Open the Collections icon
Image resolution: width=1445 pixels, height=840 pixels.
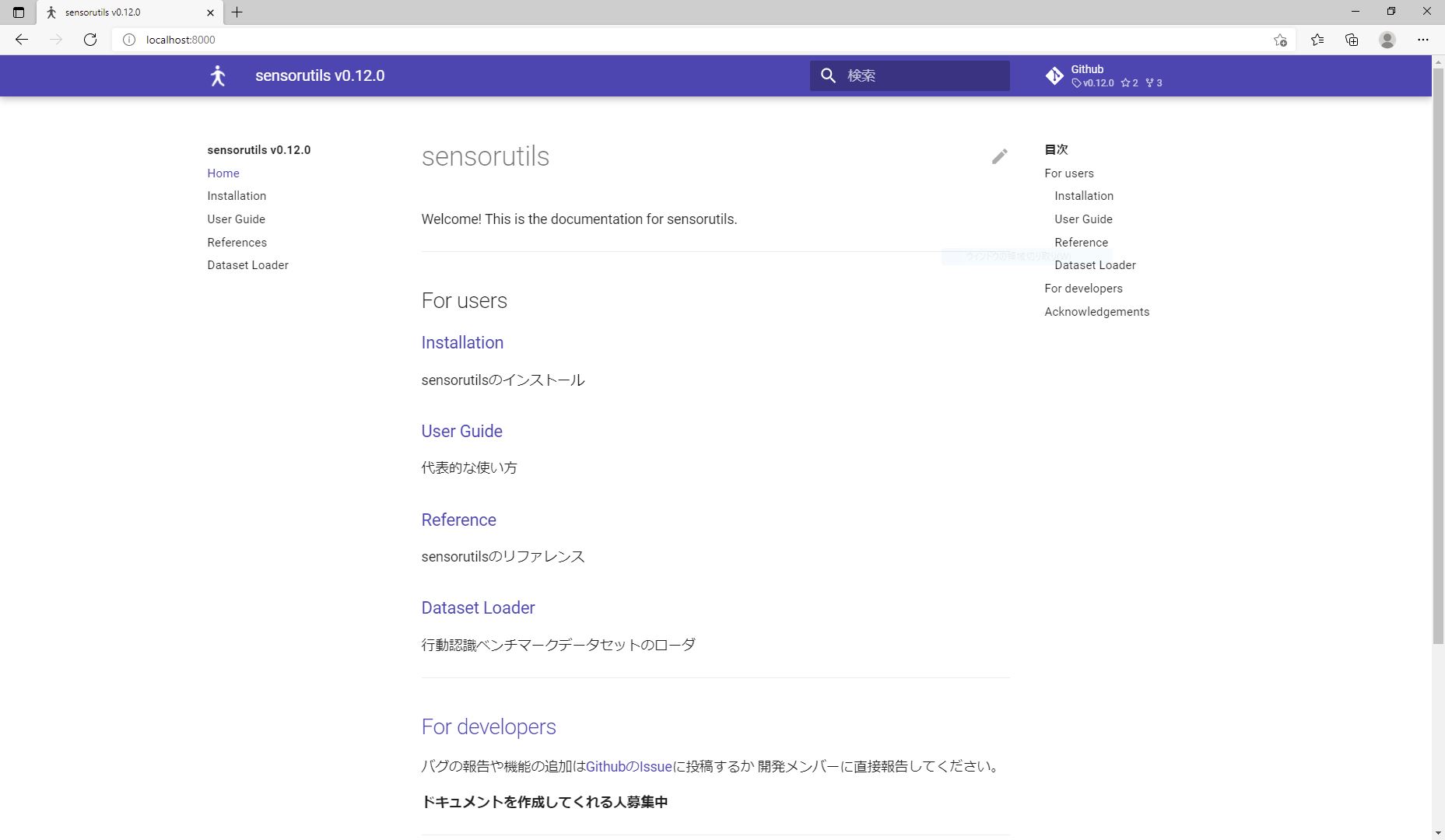point(1352,40)
